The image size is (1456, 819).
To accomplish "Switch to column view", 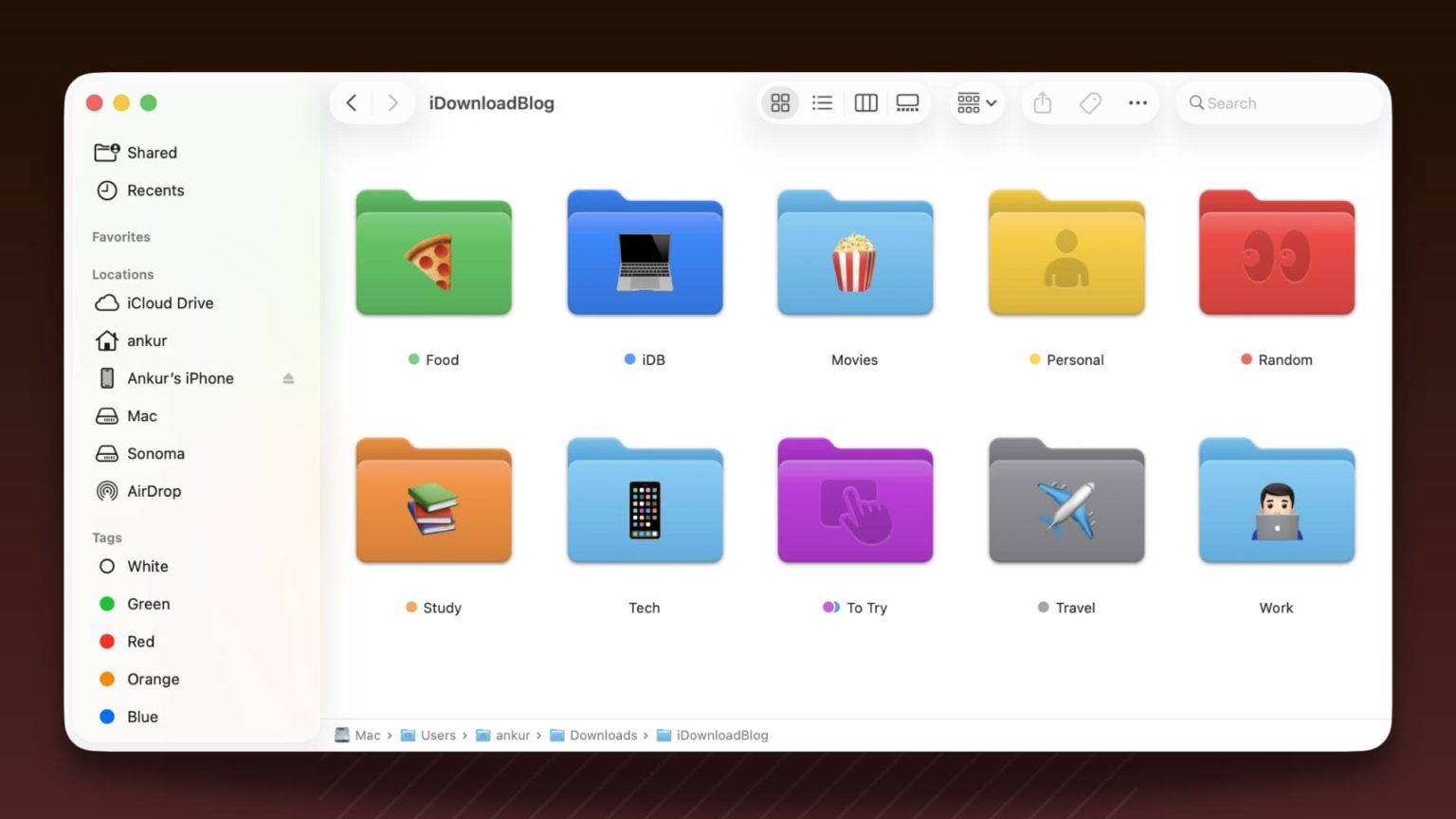I will (x=864, y=102).
